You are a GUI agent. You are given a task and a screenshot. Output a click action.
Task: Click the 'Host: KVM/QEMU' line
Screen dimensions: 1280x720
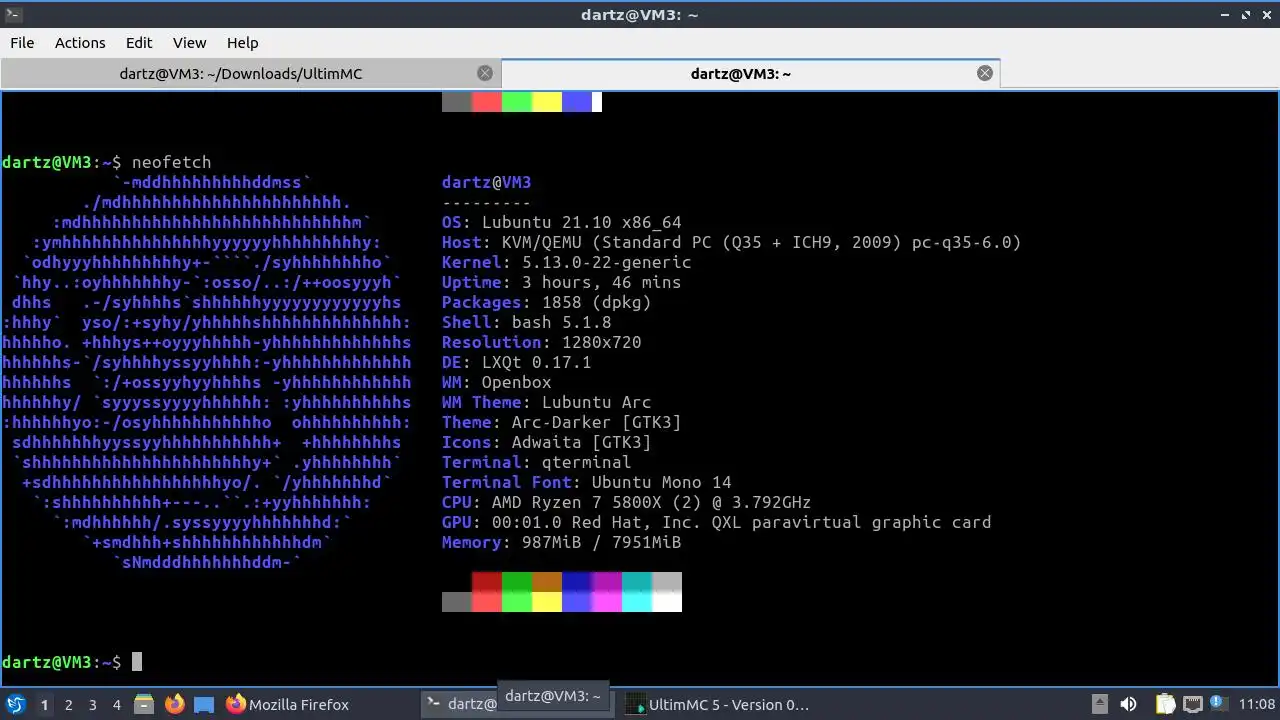coord(731,242)
